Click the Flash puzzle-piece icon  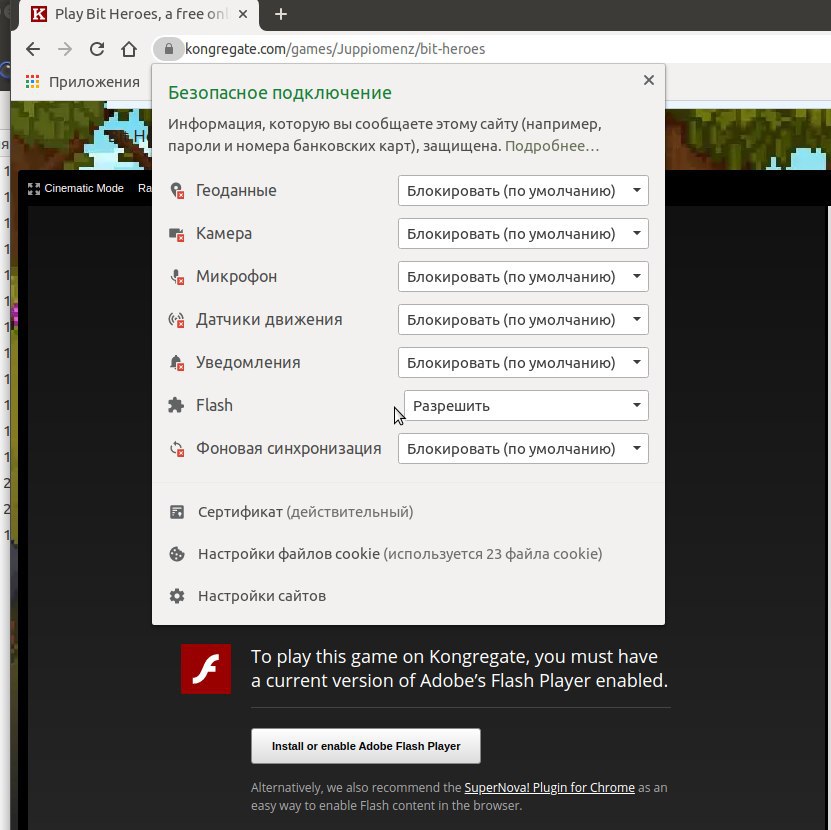click(x=176, y=405)
